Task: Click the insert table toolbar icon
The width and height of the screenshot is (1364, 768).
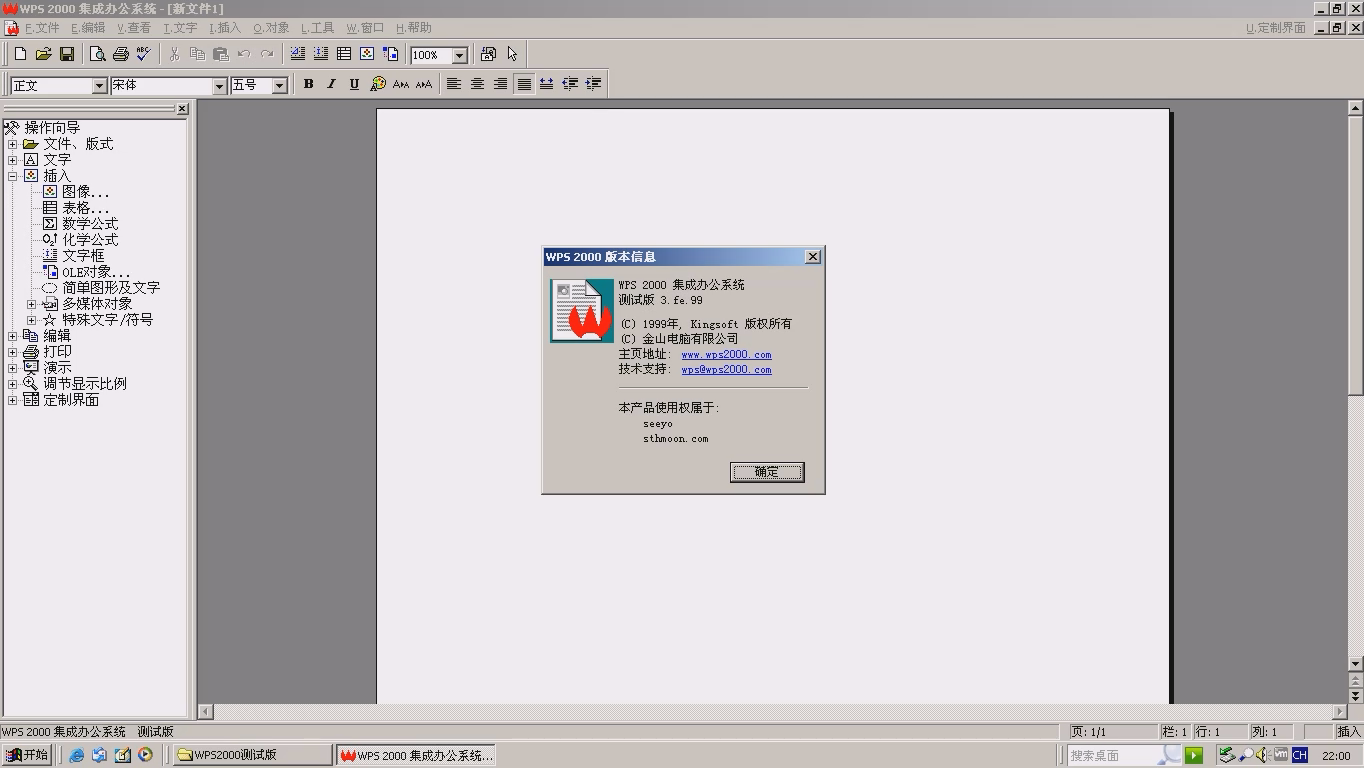Action: [344, 54]
